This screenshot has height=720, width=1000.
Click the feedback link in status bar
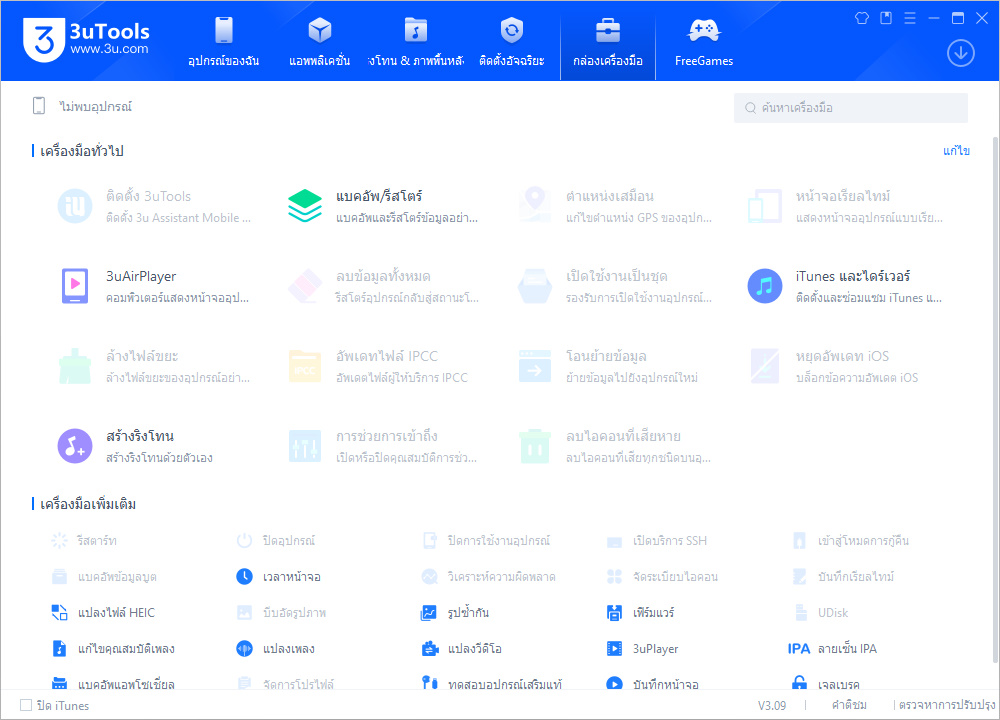[849, 705]
